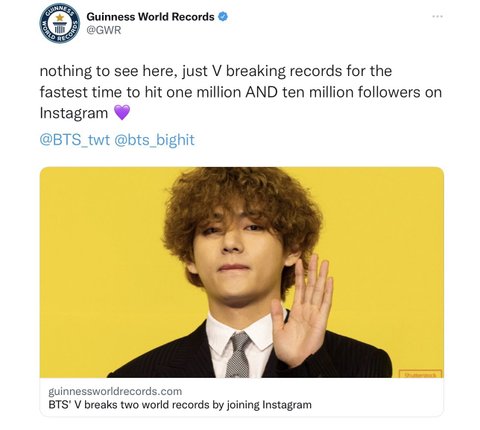
Task: Click the word Instagram in the tweet
Action: 74,113
